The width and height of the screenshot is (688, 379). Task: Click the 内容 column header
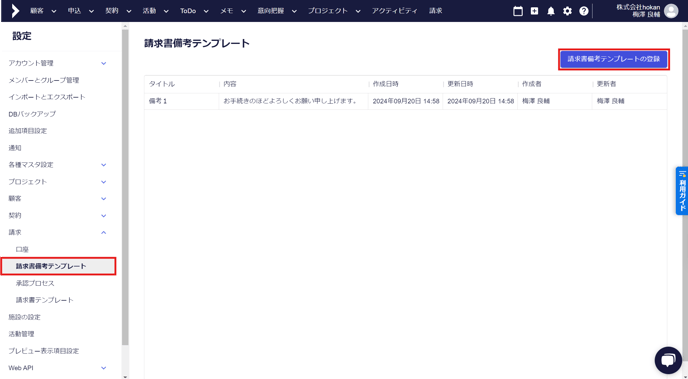click(x=230, y=84)
